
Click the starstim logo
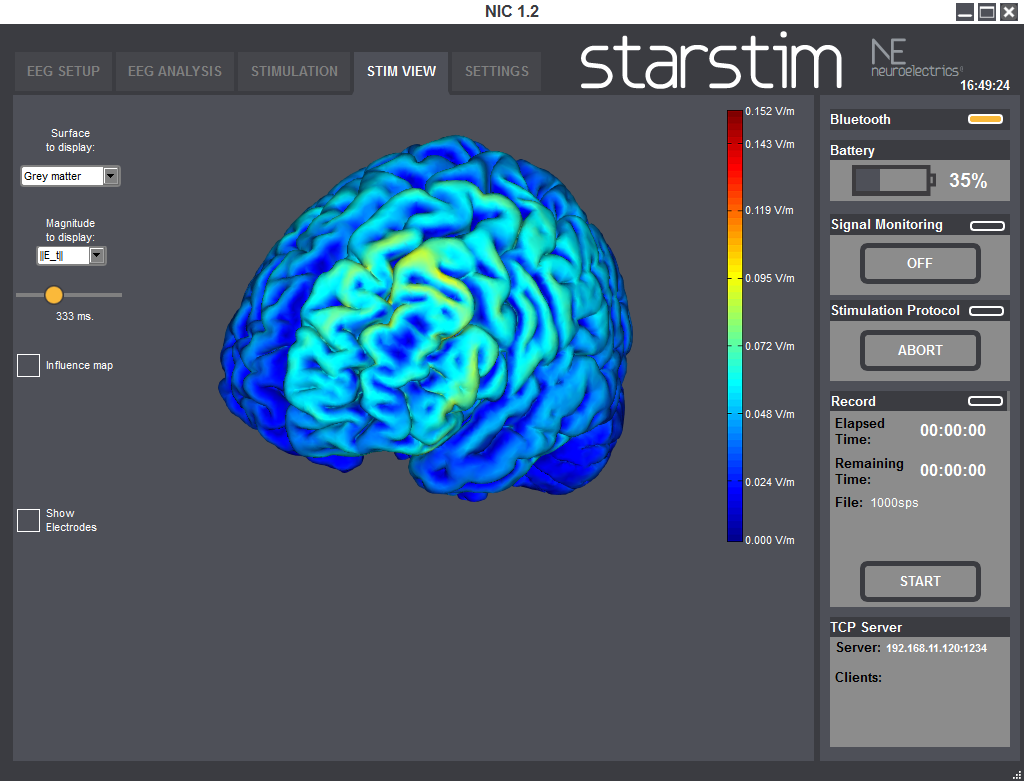[711, 60]
